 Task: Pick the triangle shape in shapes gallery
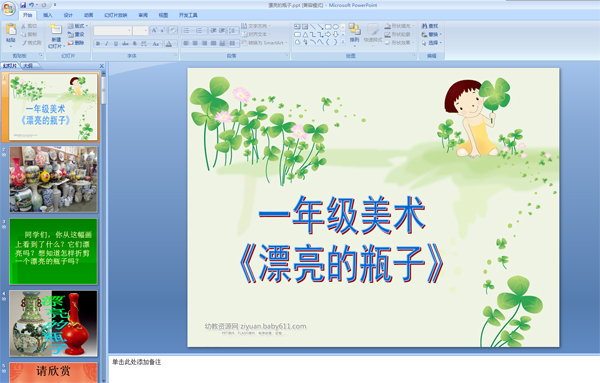305,34
